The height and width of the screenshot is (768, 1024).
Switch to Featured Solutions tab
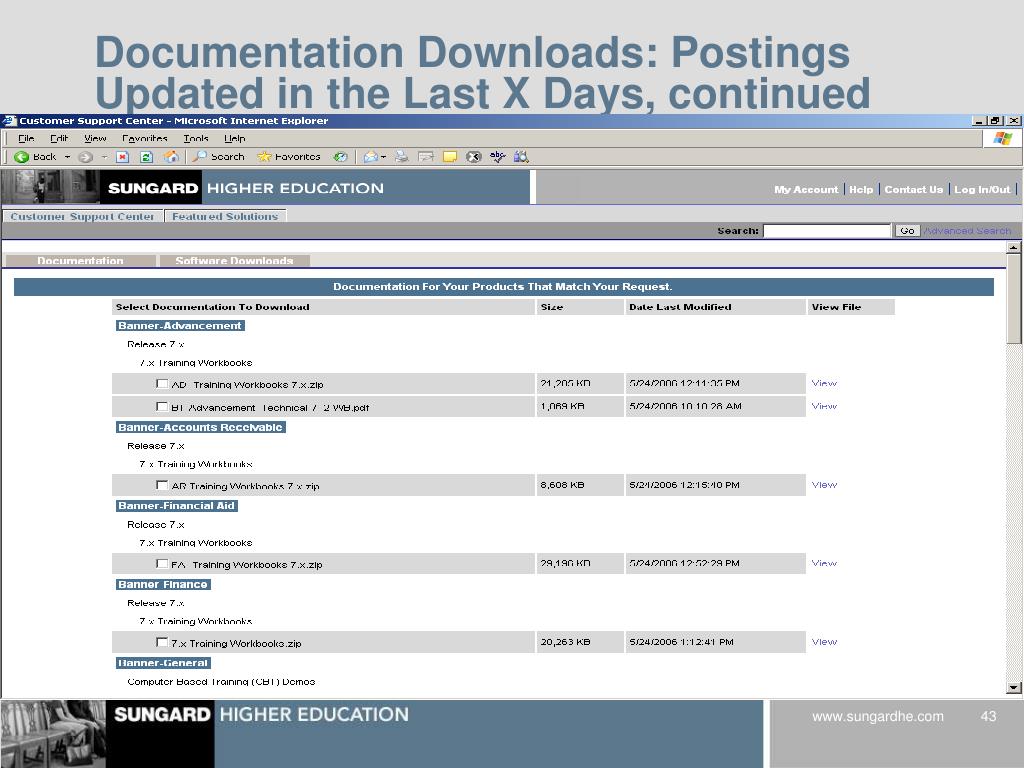(225, 216)
